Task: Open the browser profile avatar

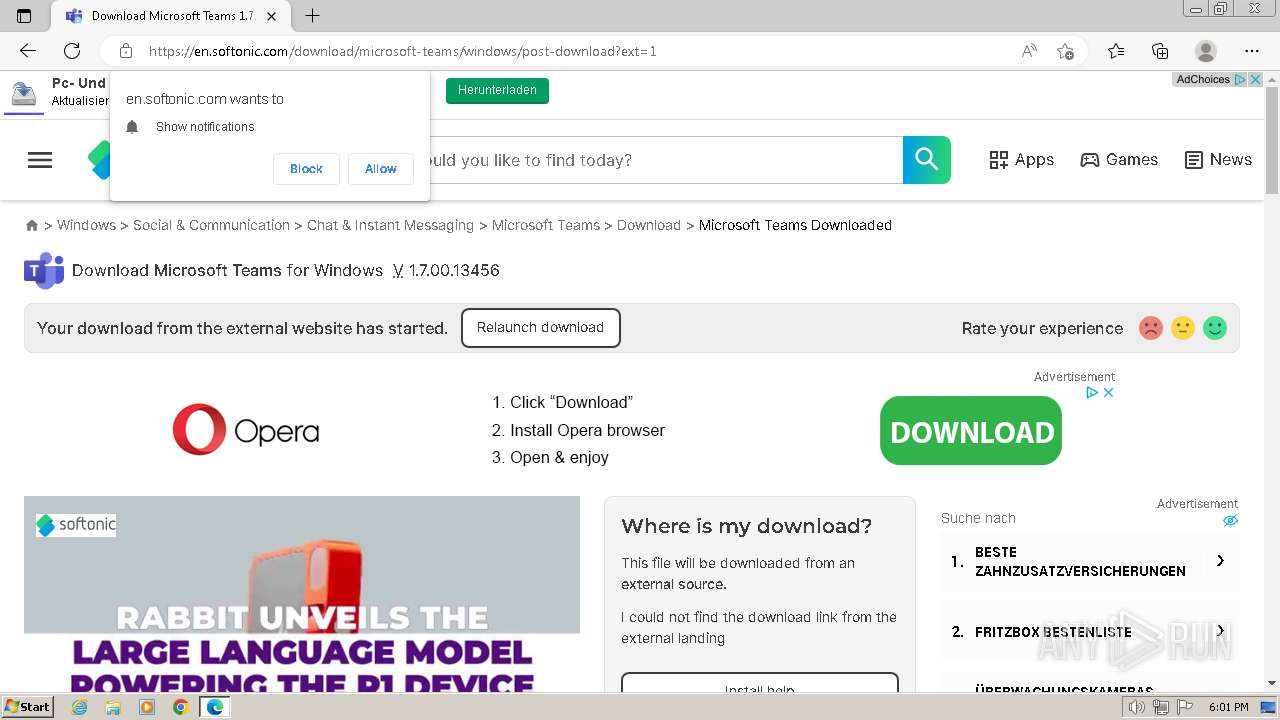Action: click(1206, 51)
